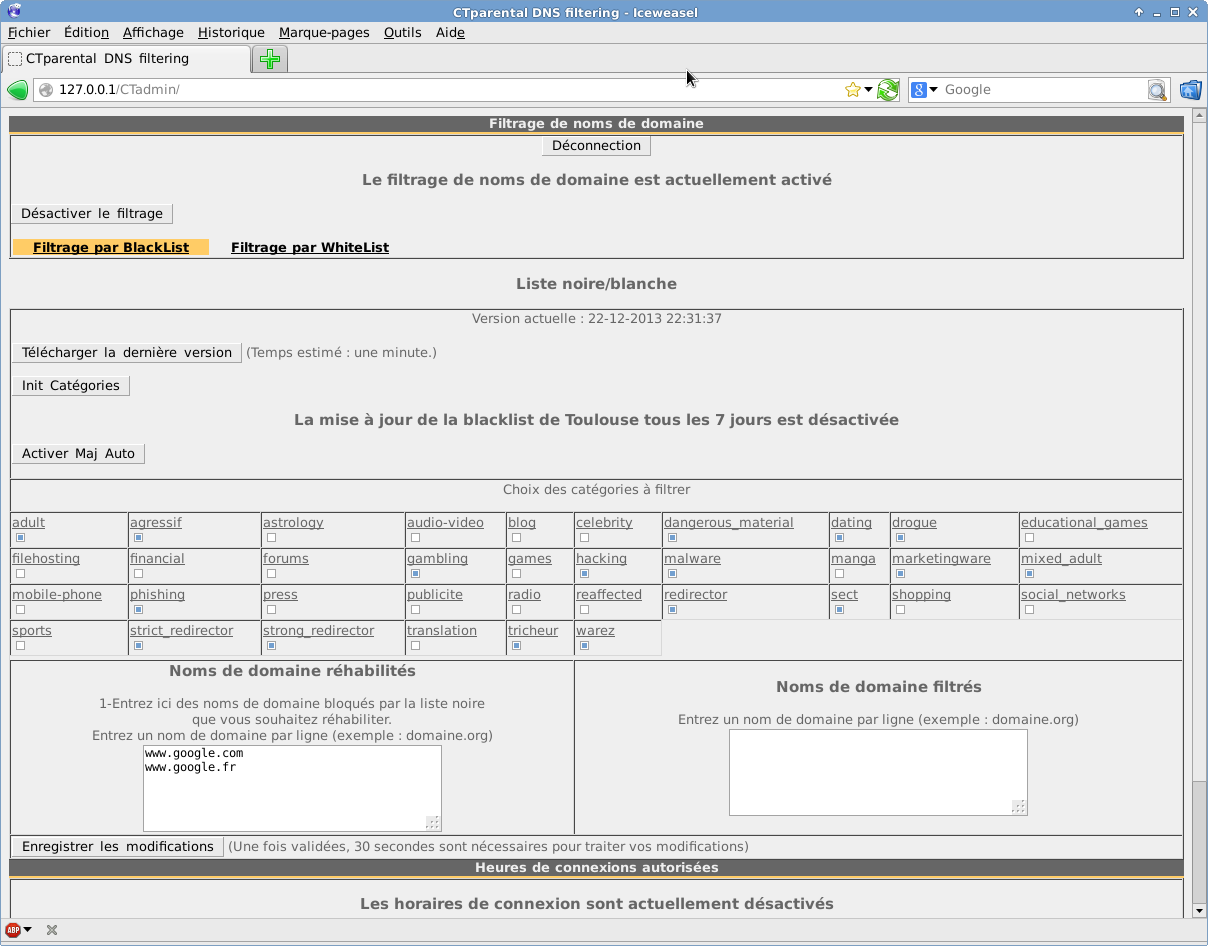Image resolution: width=1208 pixels, height=946 pixels.
Task: Click the Déconnection button
Action: [x=596, y=146]
